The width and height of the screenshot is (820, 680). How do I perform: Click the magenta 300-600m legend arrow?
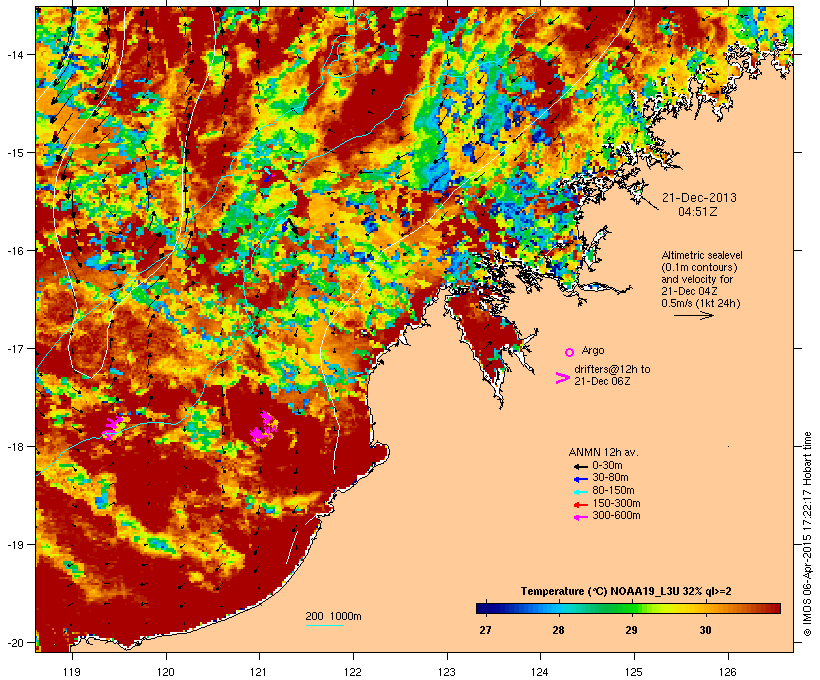[580, 517]
